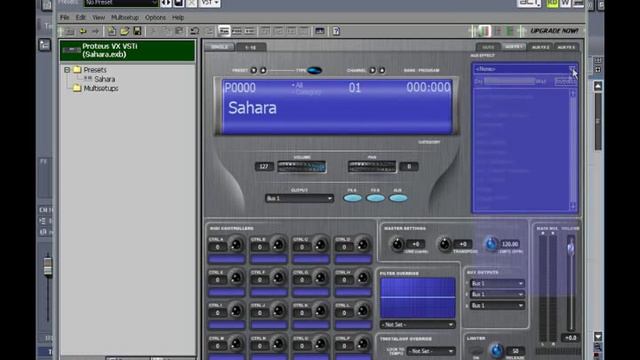This screenshot has width=640, height=360.
Task: Open the first Aux Outputs Bus 1 dropdown
Action: [497, 283]
